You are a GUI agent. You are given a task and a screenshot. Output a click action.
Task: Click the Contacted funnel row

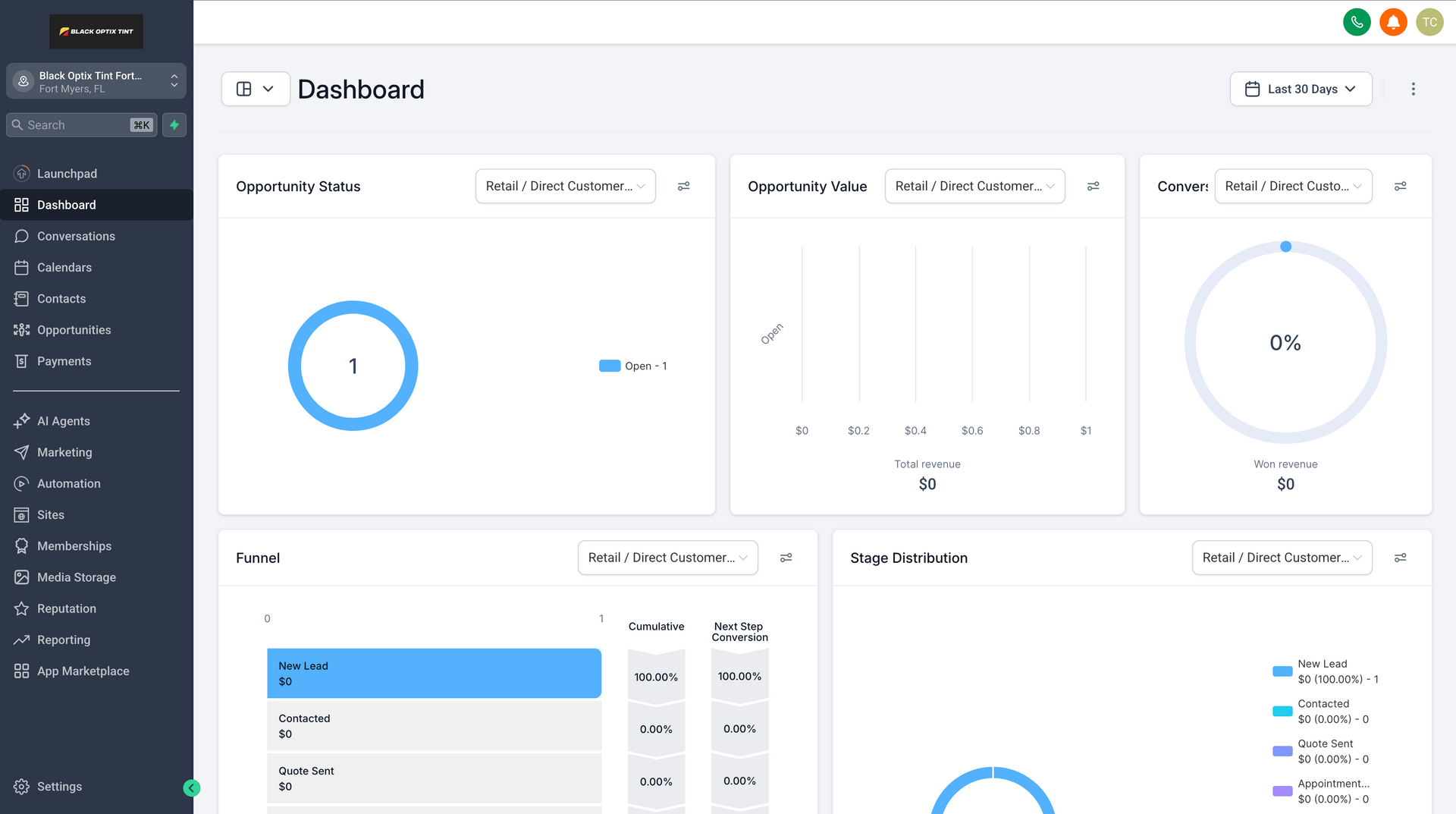click(434, 725)
